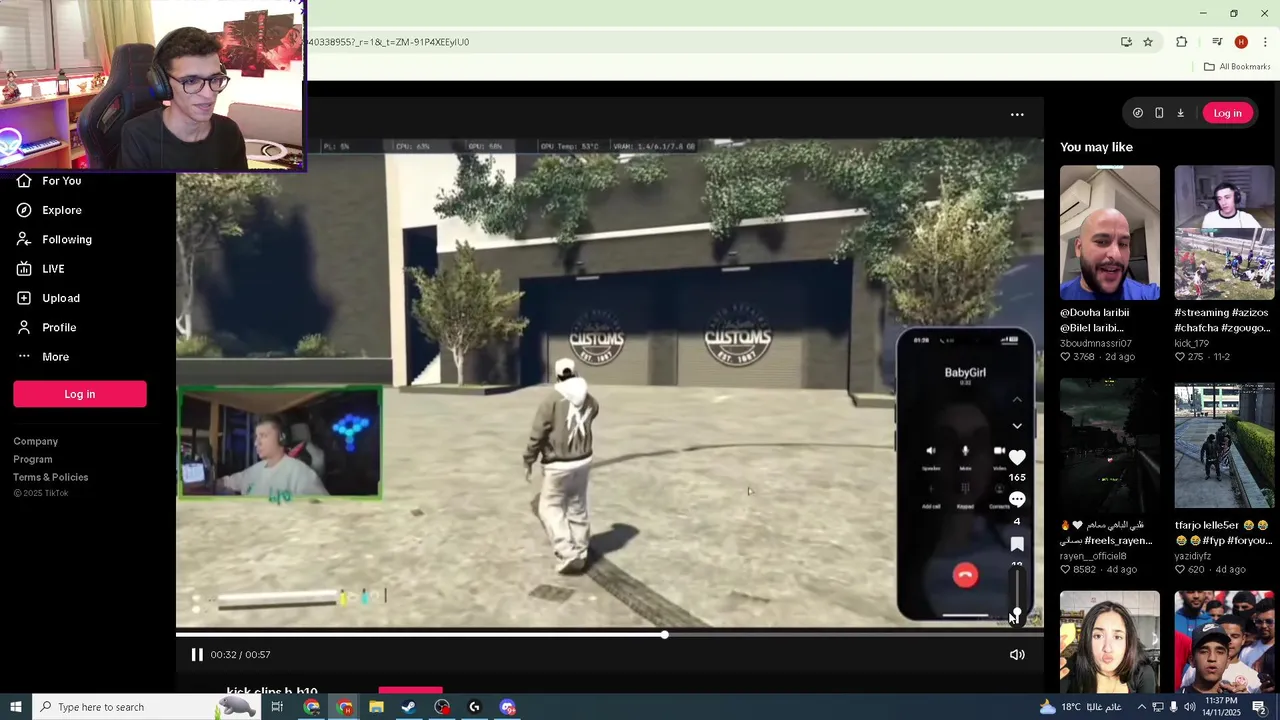The image size is (1280, 720).
Task: Open the Program footer link
Action: pyautogui.click(x=33, y=459)
